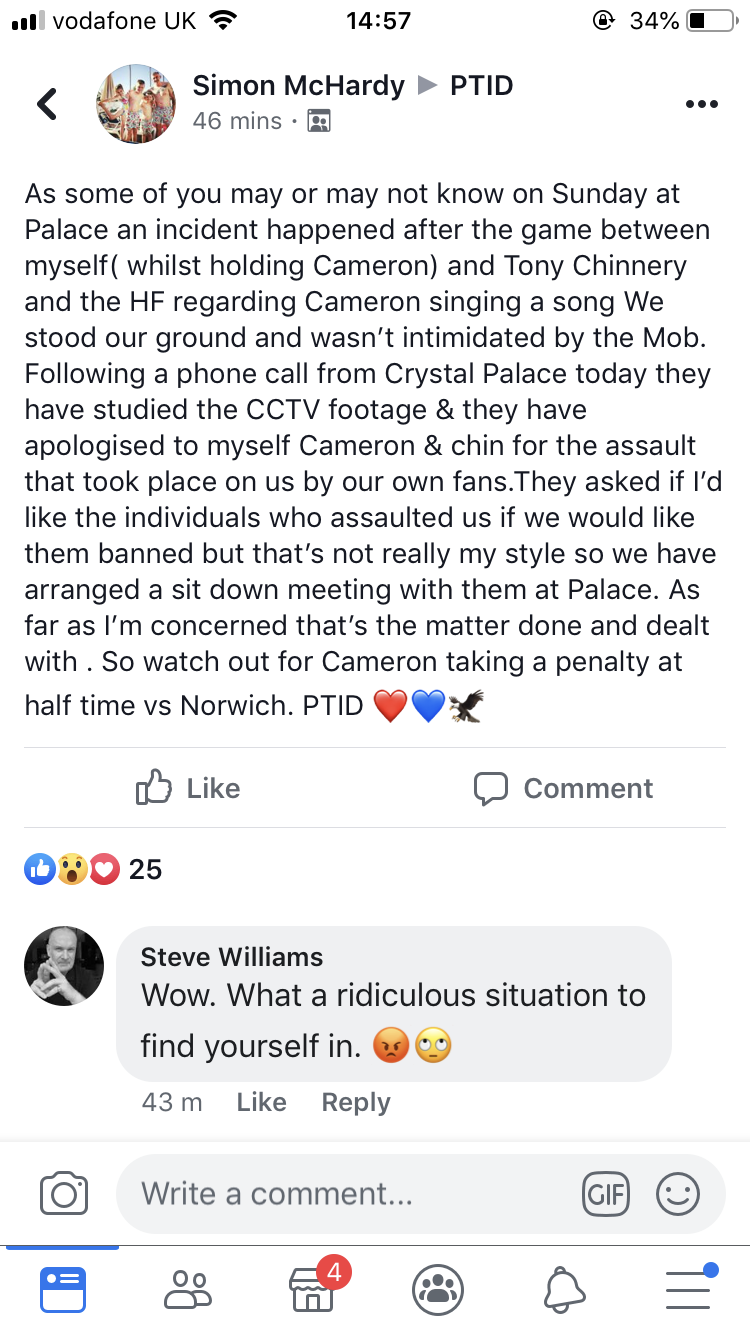This screenshot has height=1334, width=750.
Task: Open the Notifications bell tab
Action: click(563, 1289)
